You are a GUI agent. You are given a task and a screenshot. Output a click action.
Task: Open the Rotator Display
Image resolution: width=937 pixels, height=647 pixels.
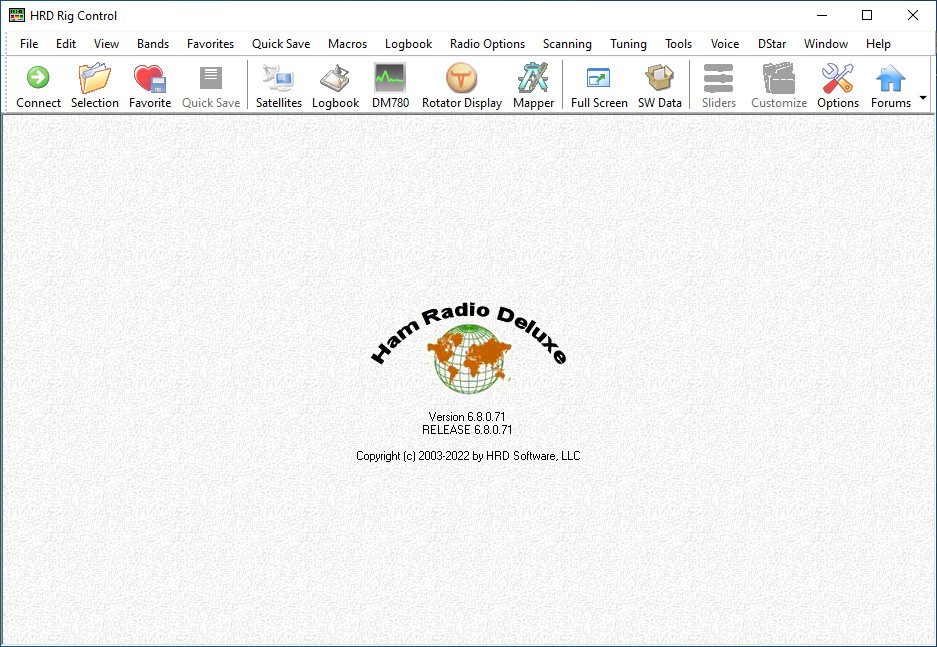461,85
